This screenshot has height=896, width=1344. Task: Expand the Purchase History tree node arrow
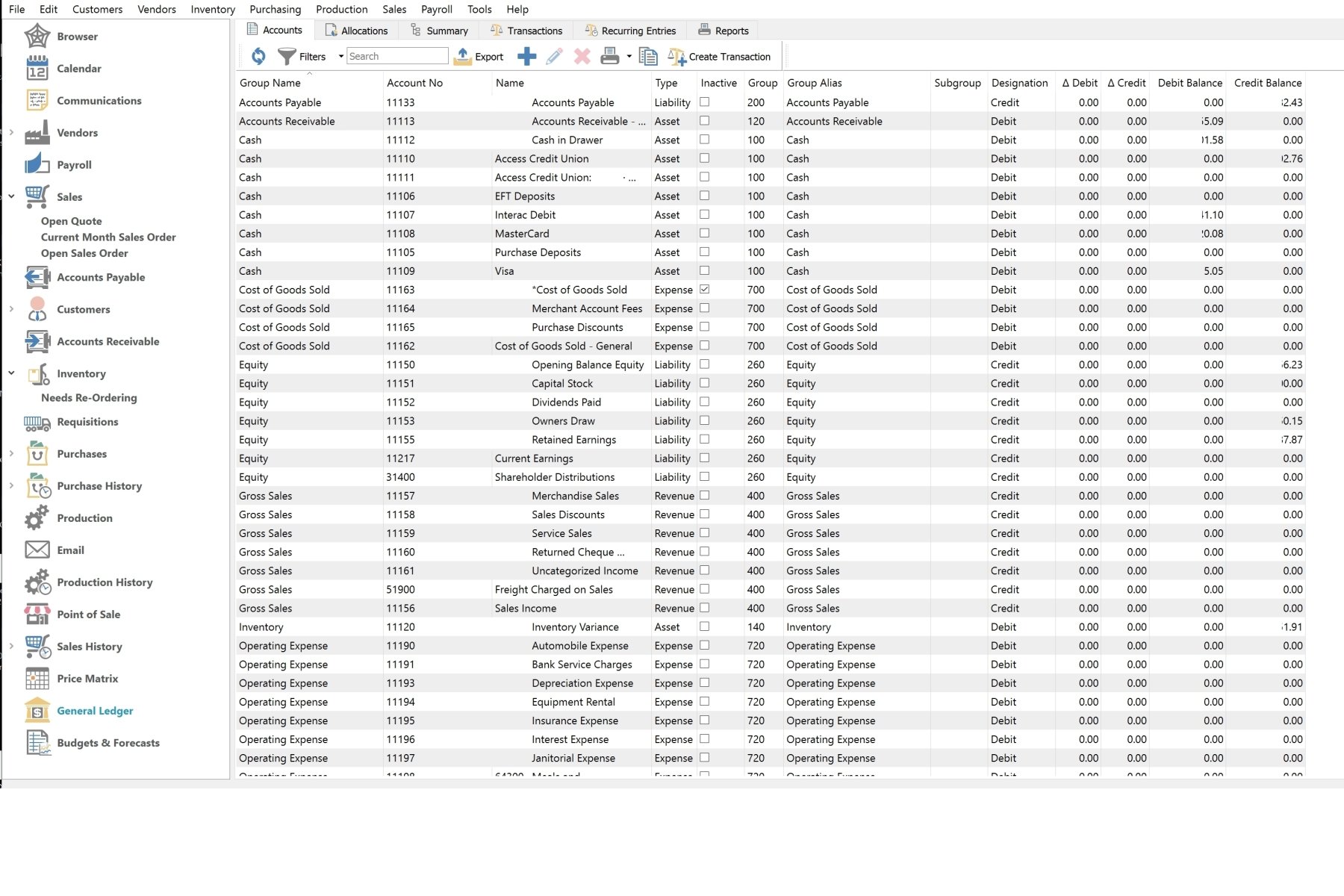click(x=11, y=486)
